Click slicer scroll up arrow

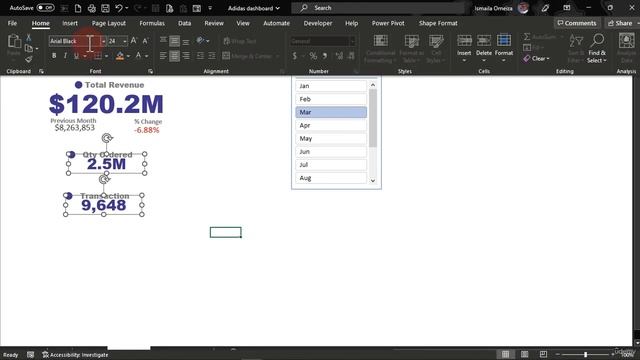pos(373,85)
